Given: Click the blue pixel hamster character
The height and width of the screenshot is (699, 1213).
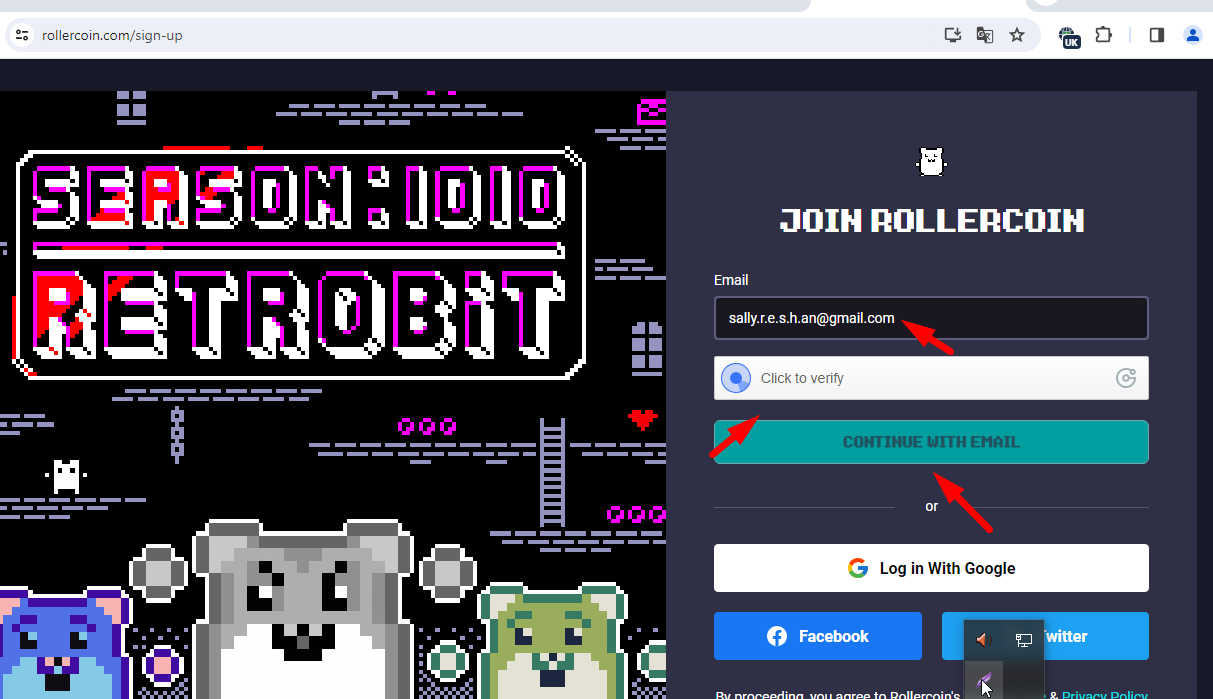Looking at the screenshot, I should [65, 643].
